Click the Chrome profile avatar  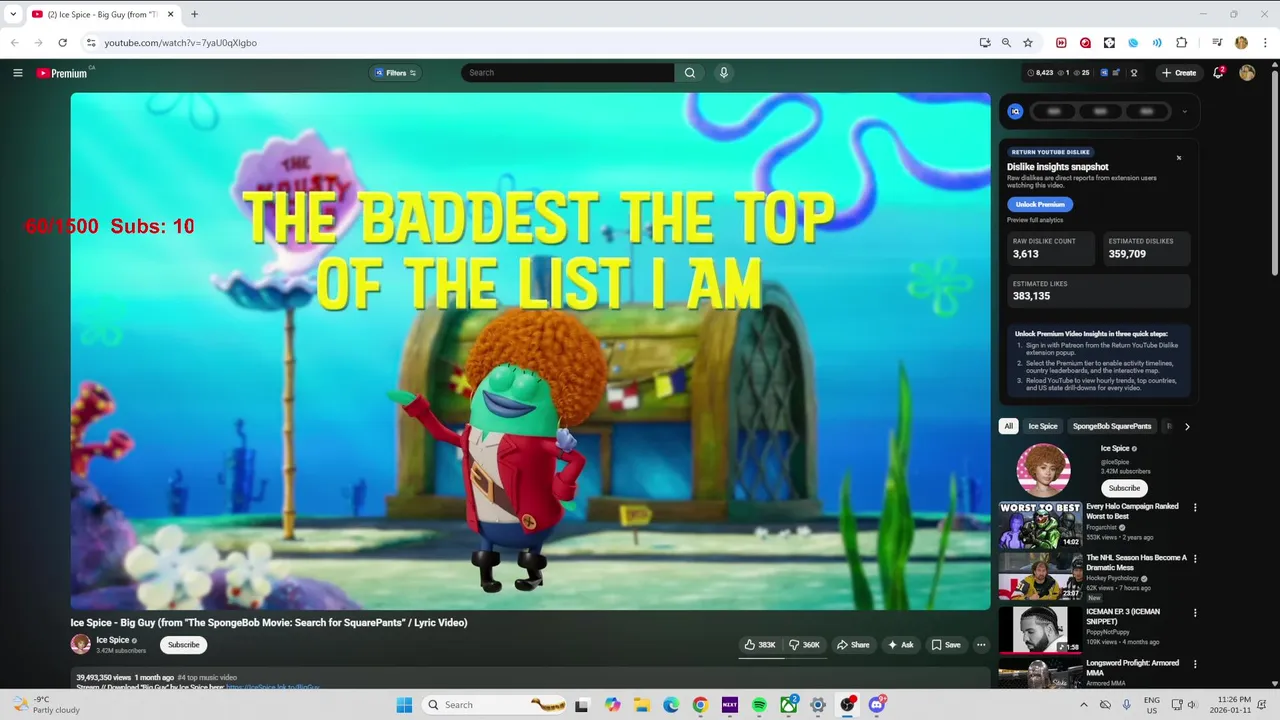point(1241,43)
